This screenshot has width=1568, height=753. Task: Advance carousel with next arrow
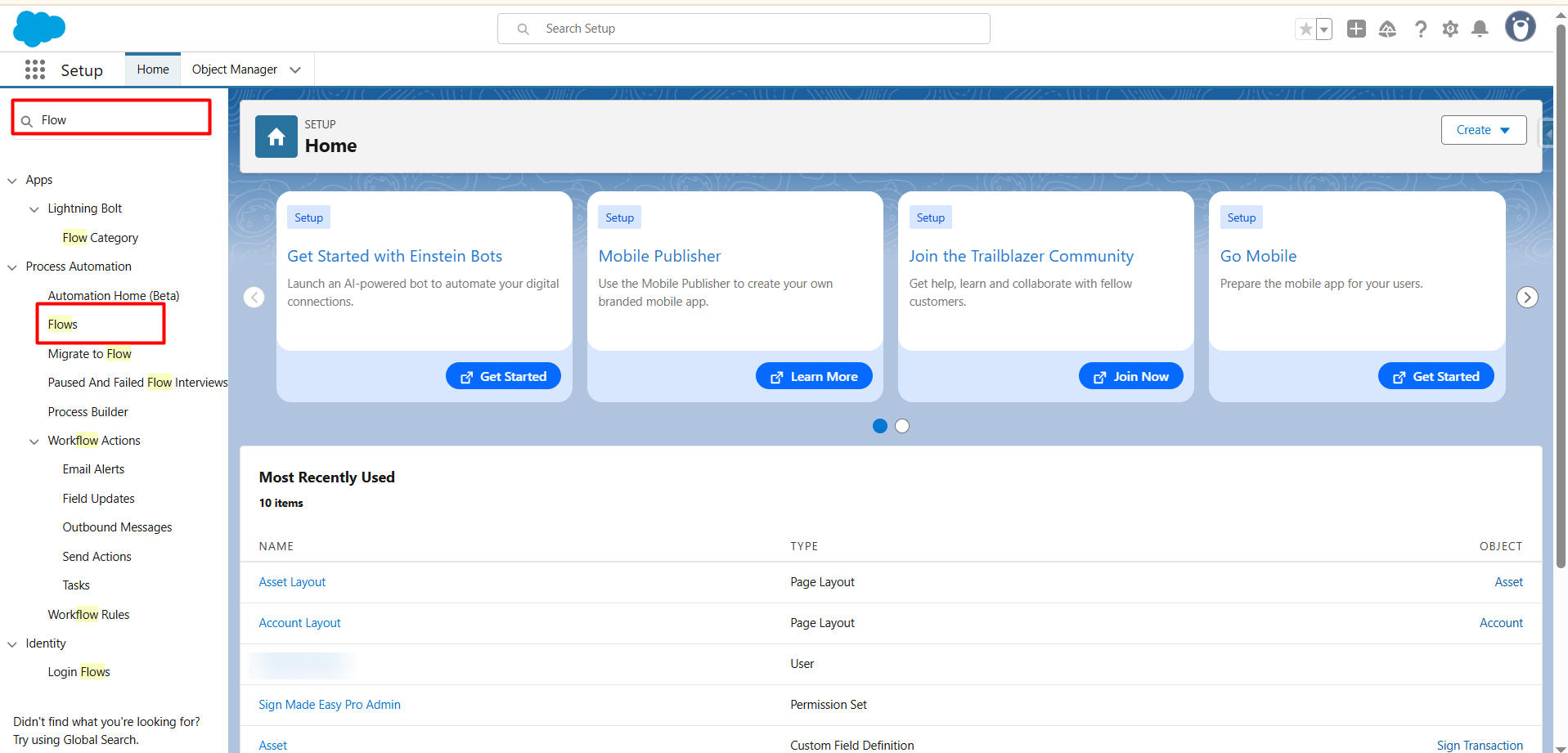pos(1527,298)
